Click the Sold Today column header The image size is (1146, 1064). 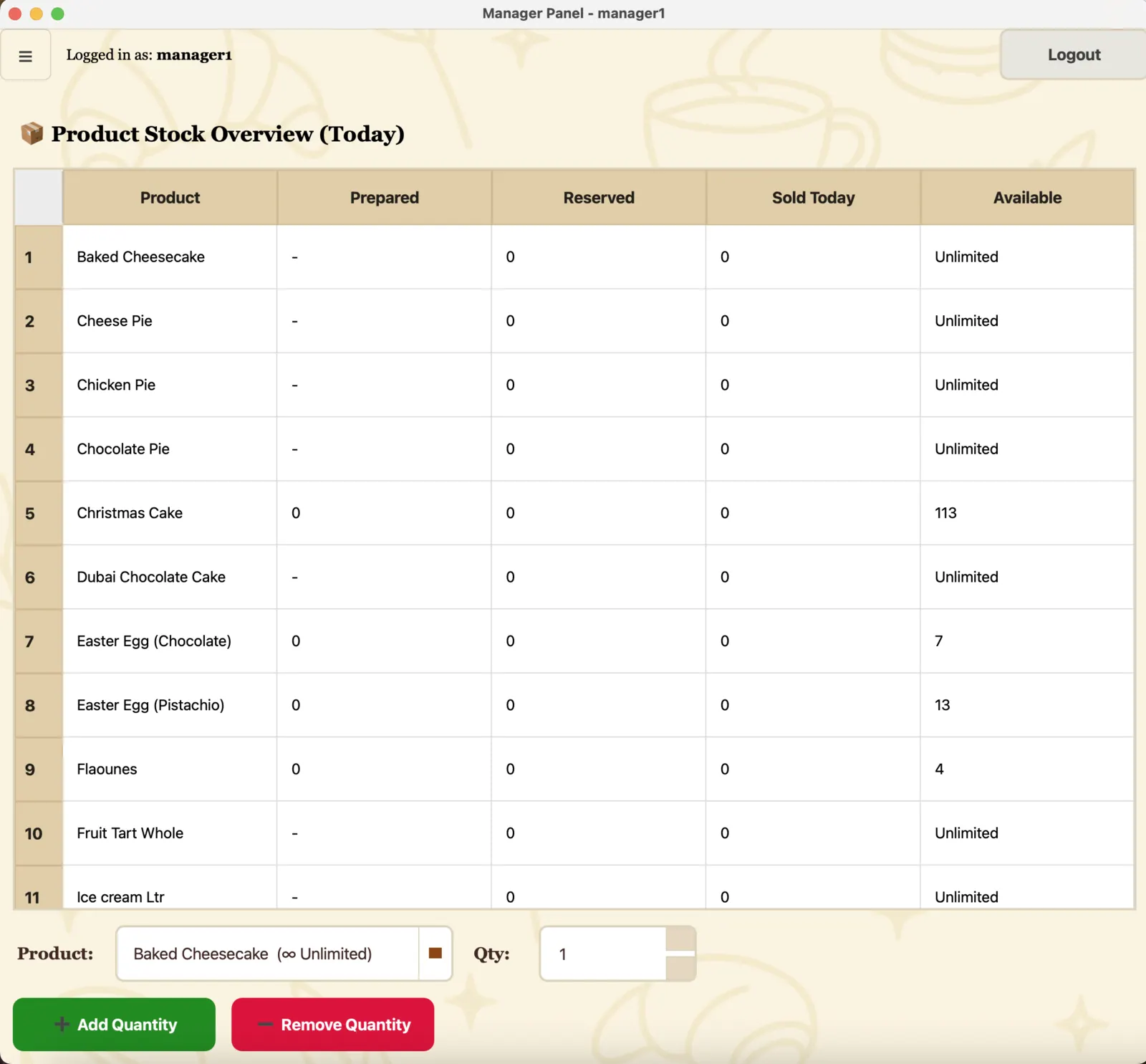coord(813,198)
